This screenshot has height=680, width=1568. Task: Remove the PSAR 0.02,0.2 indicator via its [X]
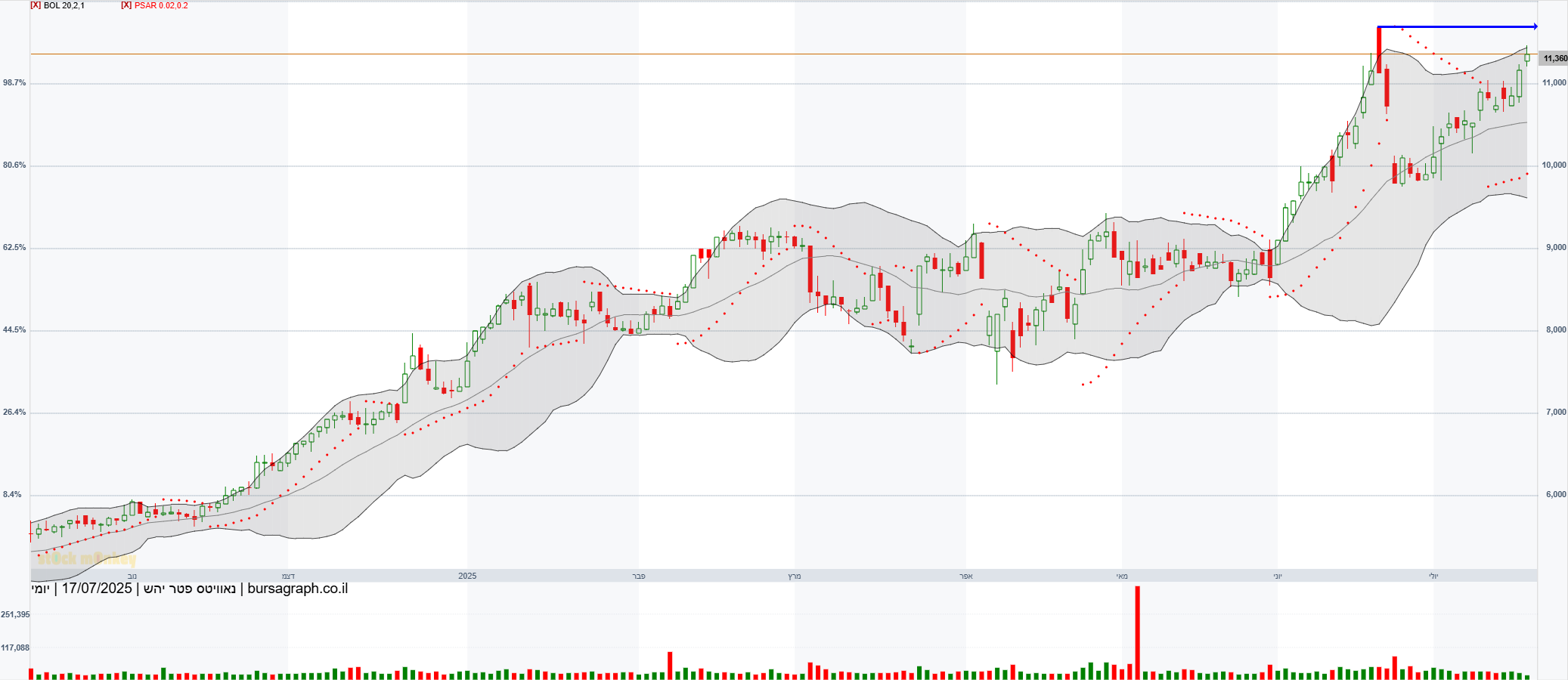pos(126,5)
